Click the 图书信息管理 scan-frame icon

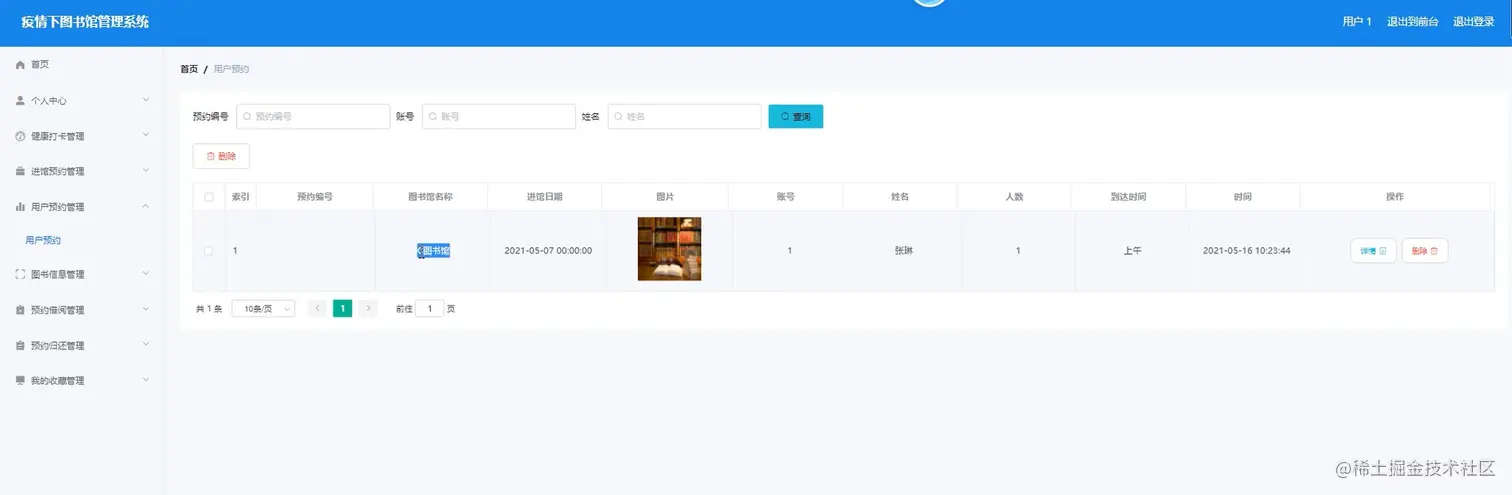click(20, 274)
